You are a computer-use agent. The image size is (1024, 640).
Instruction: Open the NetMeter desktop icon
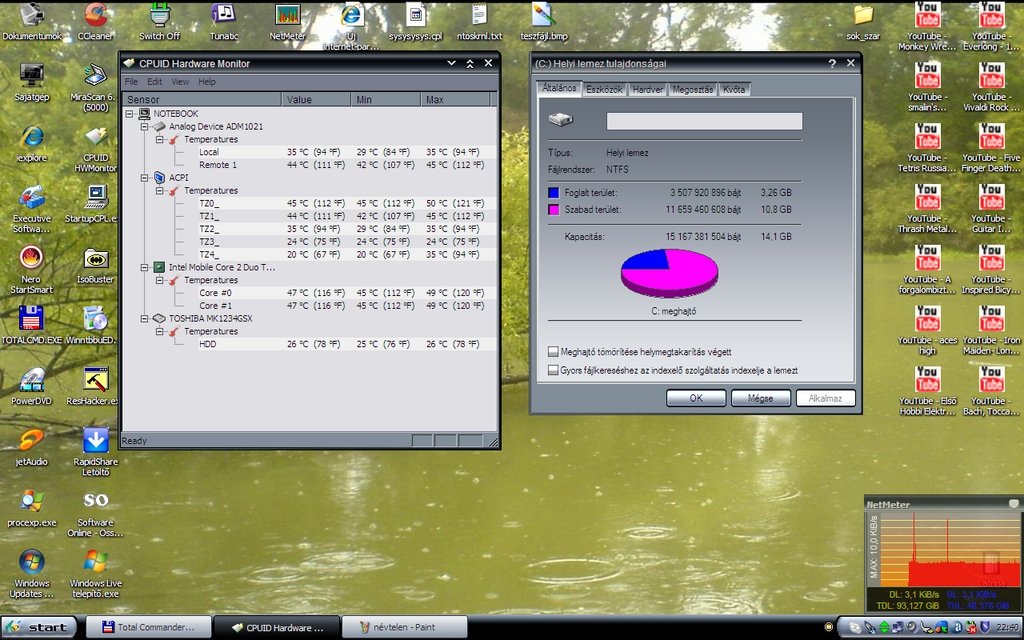click(287, 20)
